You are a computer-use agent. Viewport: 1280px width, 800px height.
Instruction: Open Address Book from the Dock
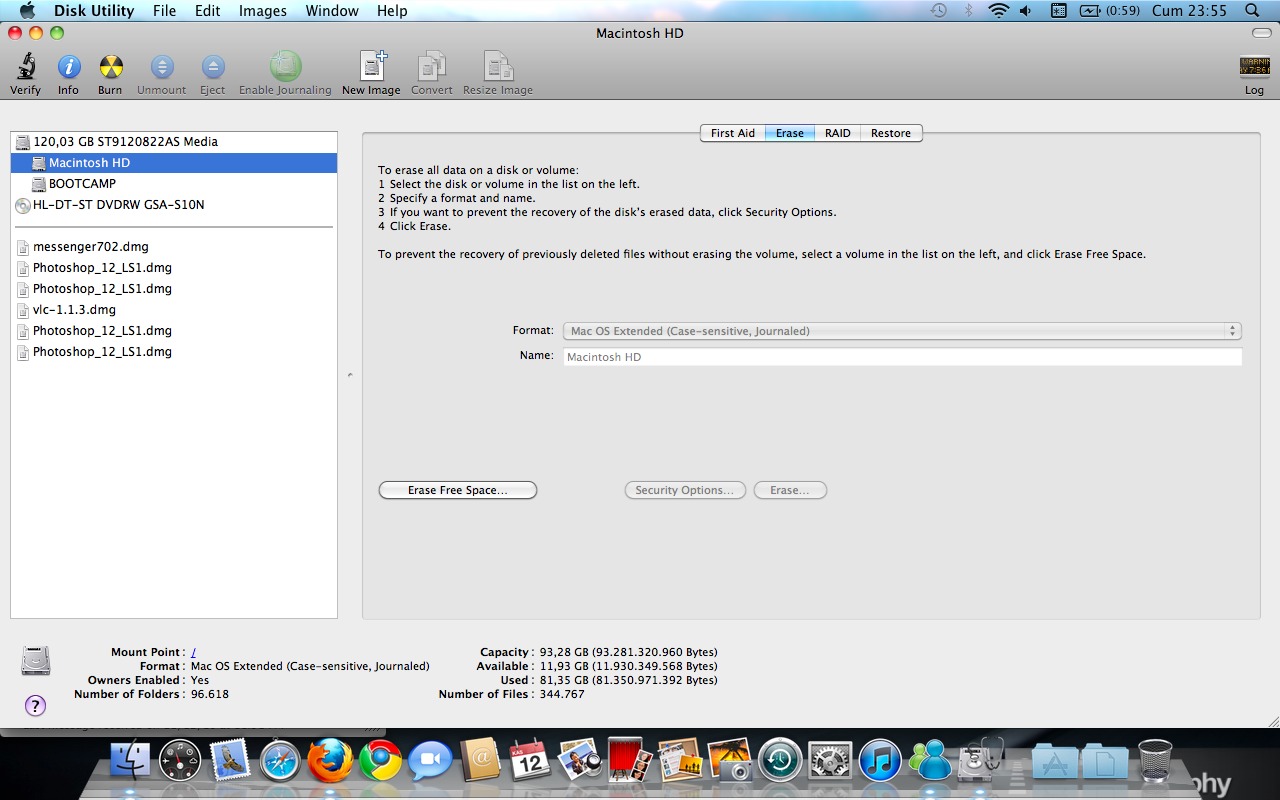pyautogui.click(x=480, y=762)
